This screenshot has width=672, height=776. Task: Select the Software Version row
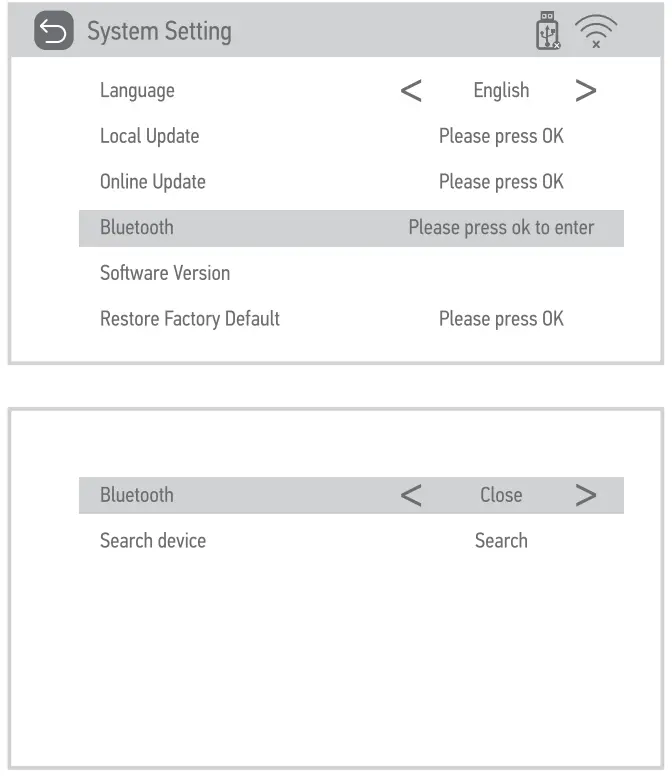click(165, 273)
